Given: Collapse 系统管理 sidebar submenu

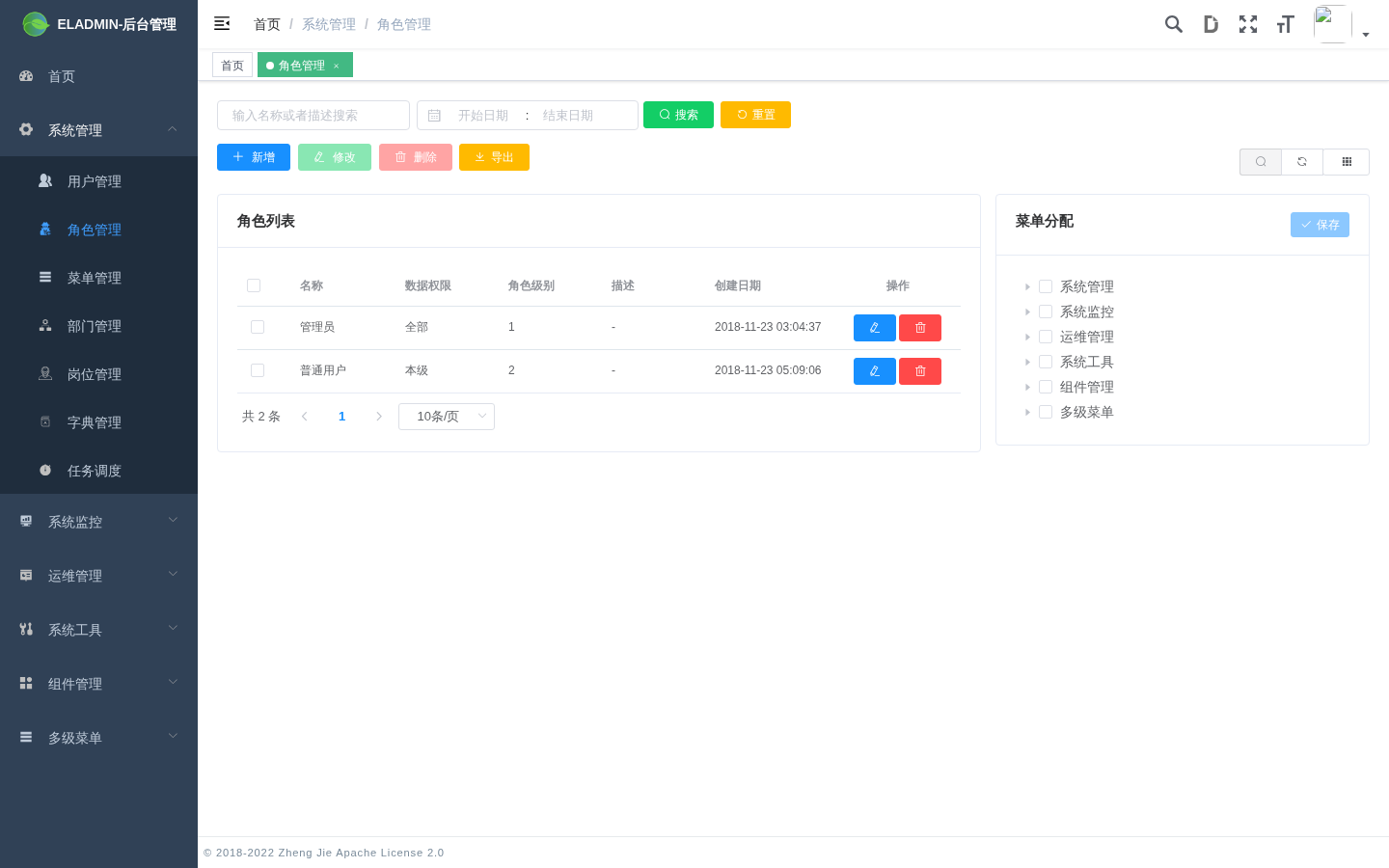Looking at the screenshot, I should tap(98, 130).
